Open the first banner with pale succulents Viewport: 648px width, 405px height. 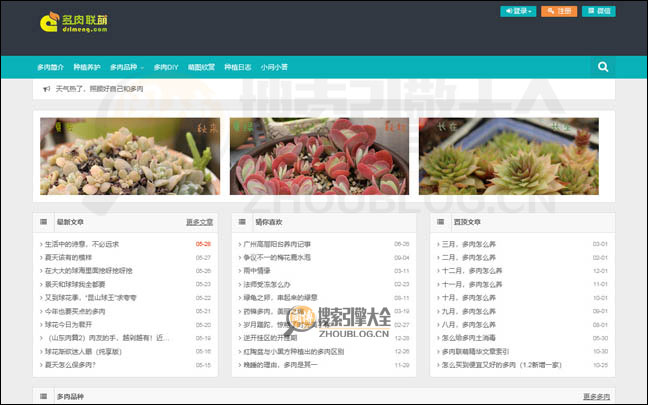130,156
